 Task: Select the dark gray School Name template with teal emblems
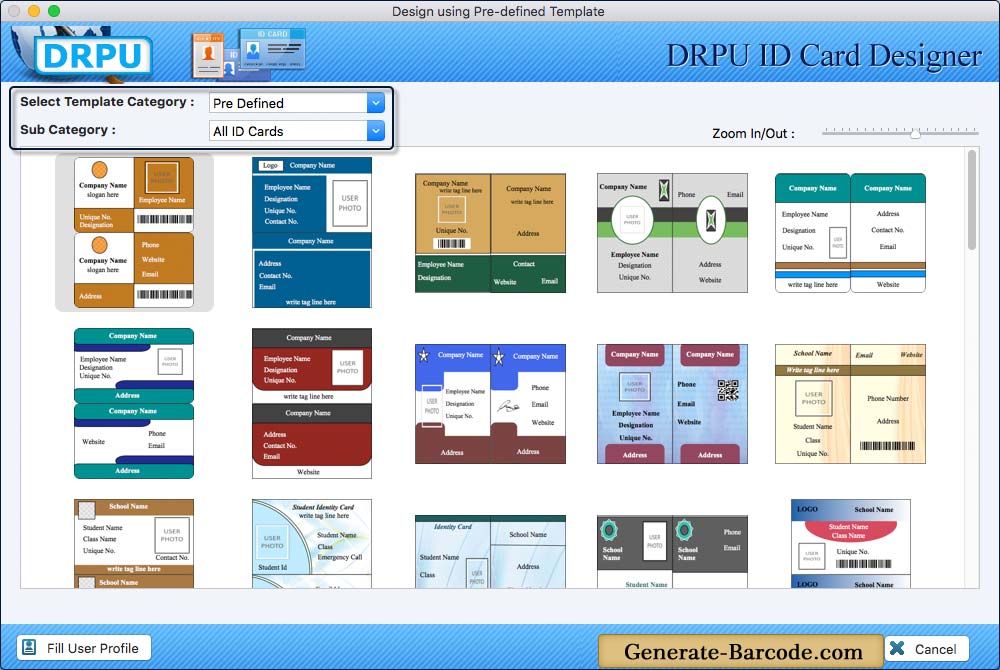(x=672, y=551)
